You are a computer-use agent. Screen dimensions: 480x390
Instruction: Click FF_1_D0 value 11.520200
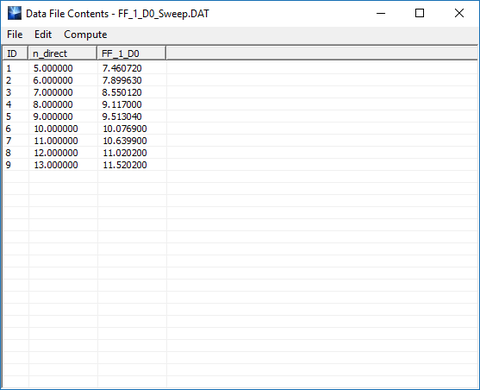click(x=125, y=164)
